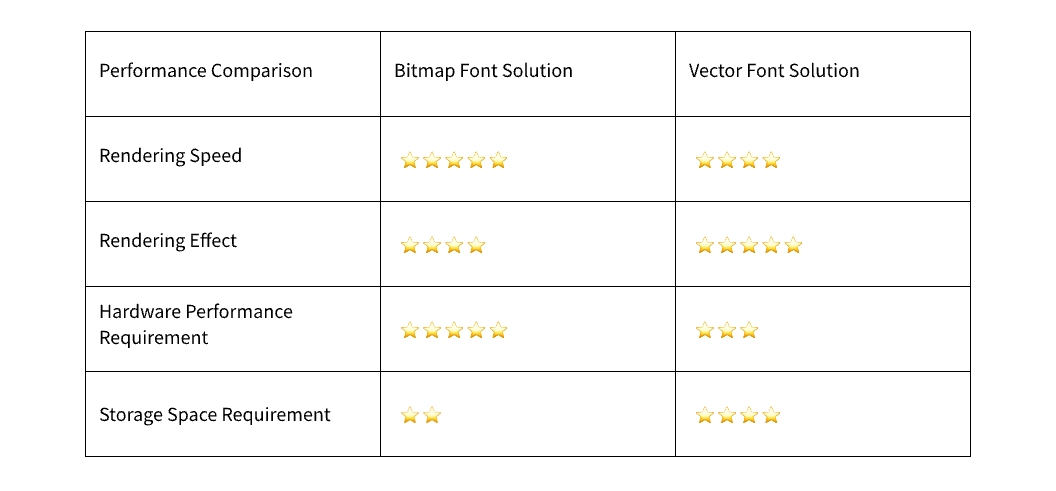Click second star in Vector Rendering Speed
Screen dimensions: 1056x491
[x=727, y=160]
